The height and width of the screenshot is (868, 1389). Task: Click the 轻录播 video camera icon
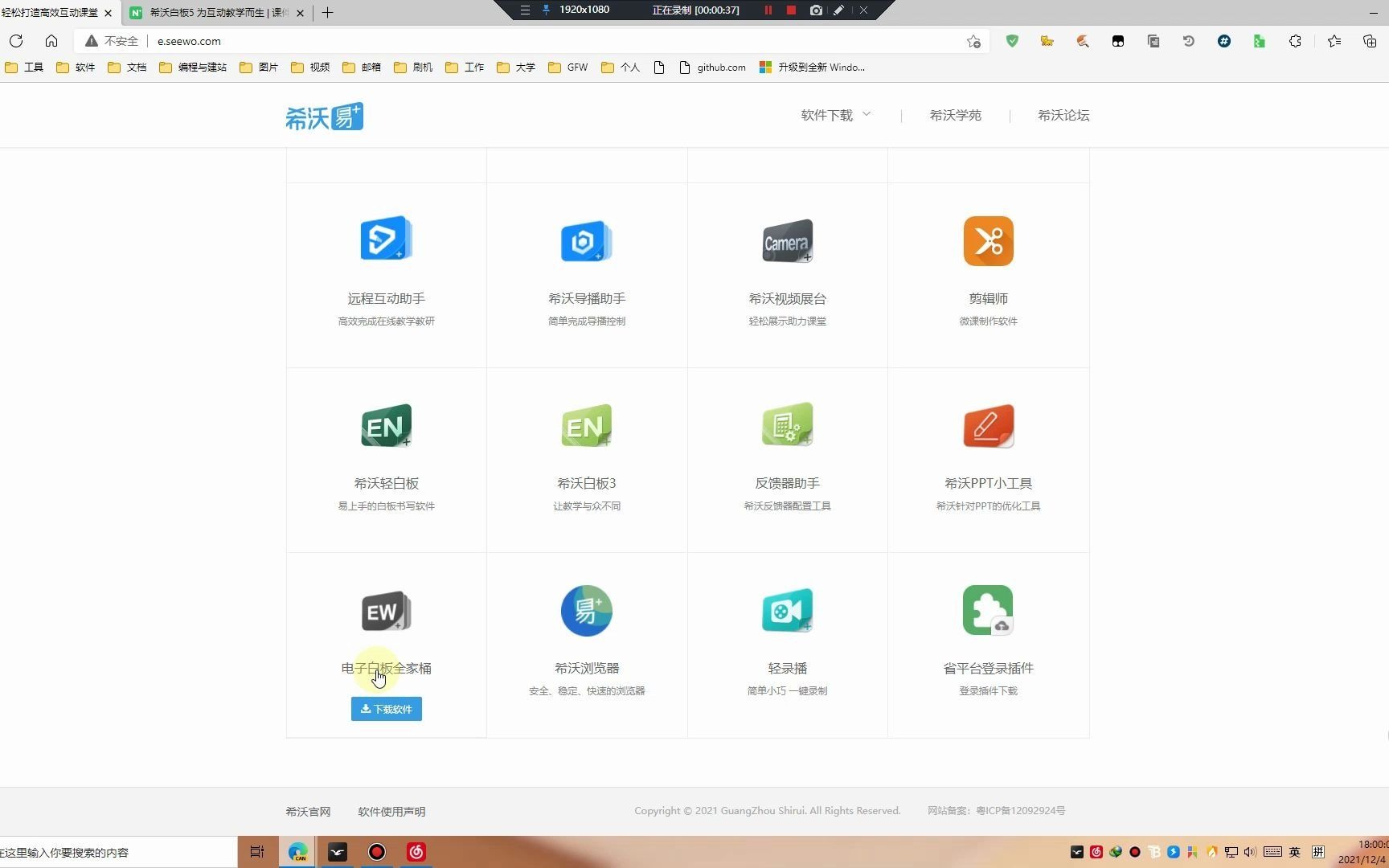click(x=787, y=611)
